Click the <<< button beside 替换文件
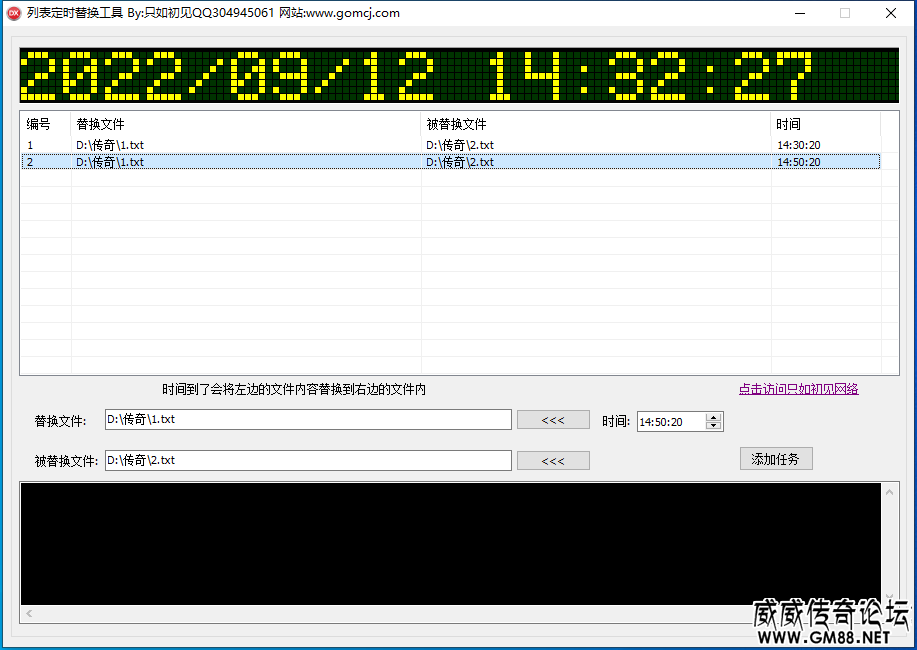917x650 pixels. point(553,420)
